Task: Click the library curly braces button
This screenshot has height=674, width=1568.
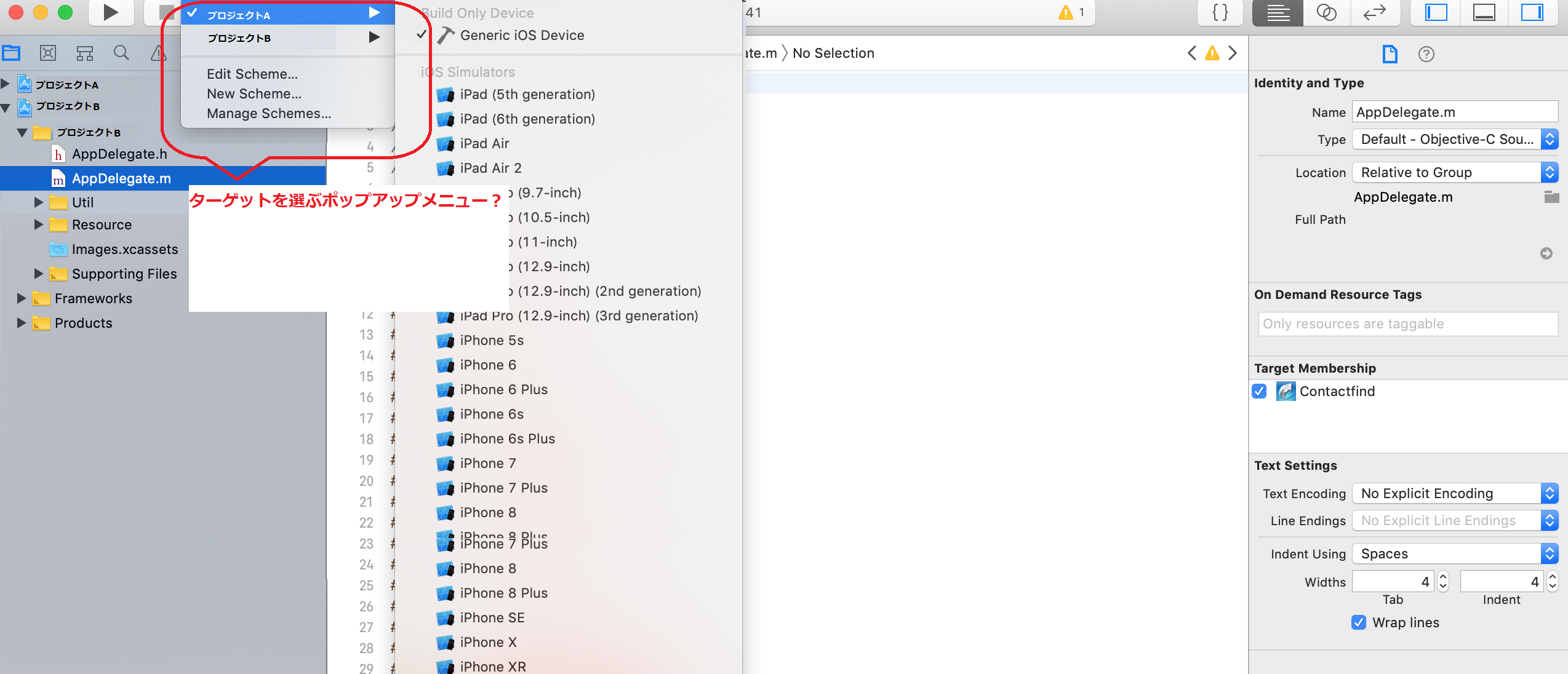Action: pyautogui.click(x=1220, y=12)
